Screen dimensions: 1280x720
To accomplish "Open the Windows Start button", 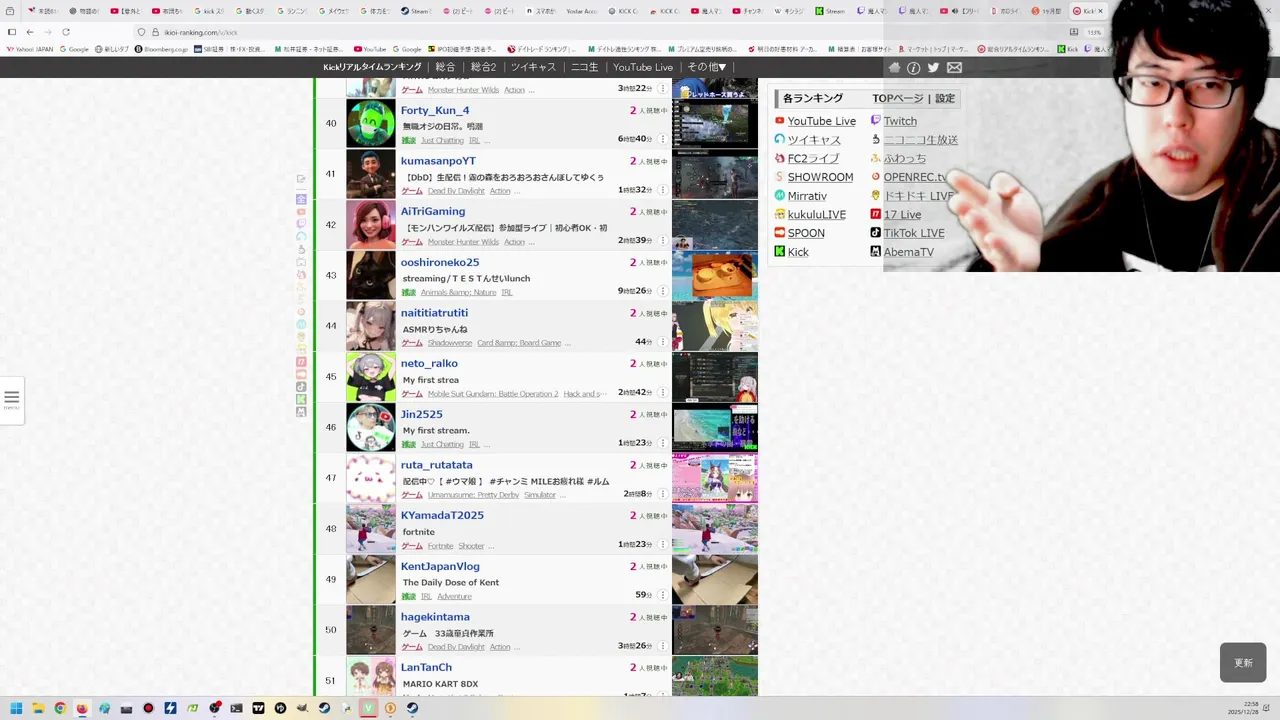I will [16, 708].
